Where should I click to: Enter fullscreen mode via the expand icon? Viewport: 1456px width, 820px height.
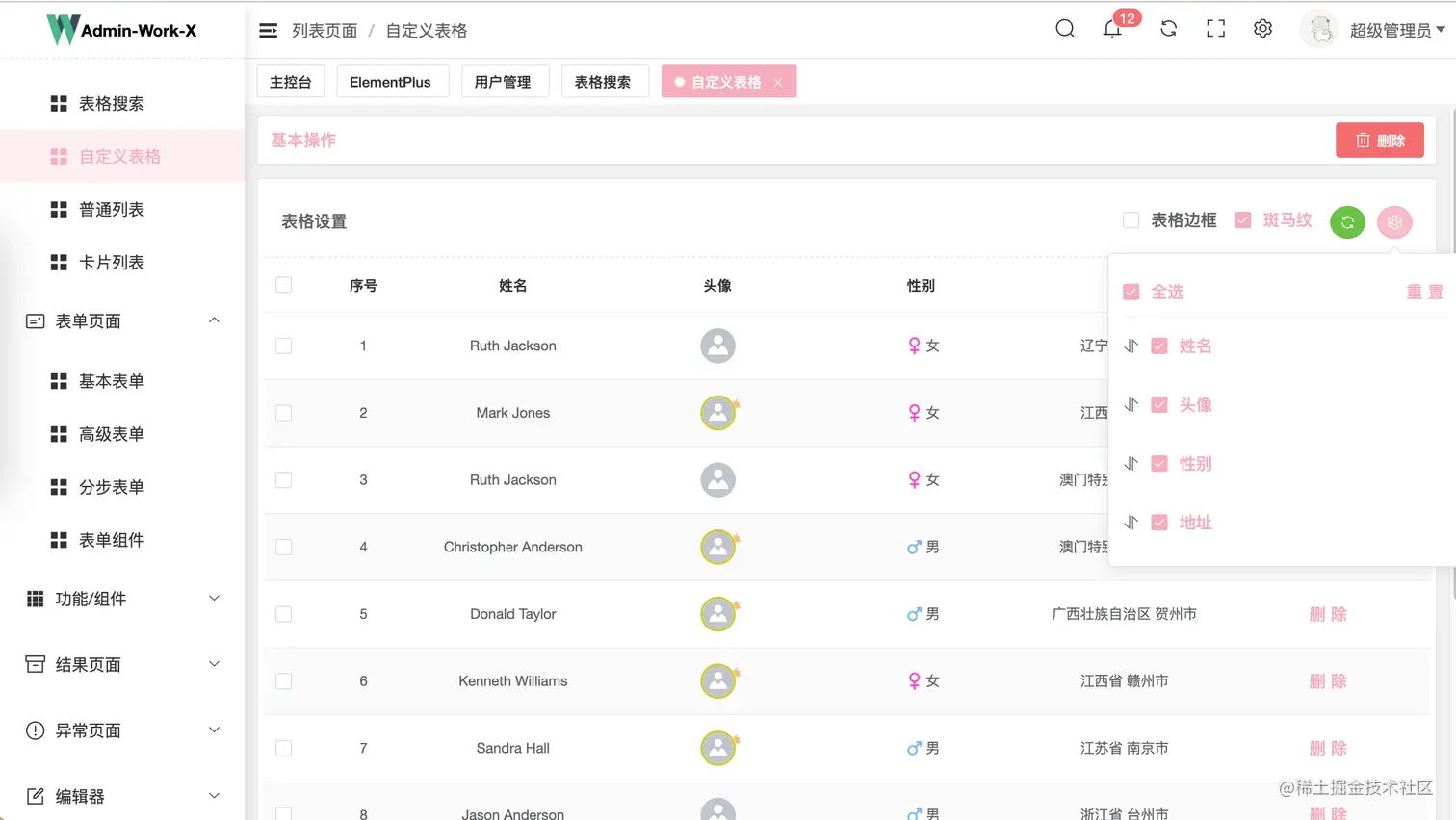click(x=1214, y=28)
